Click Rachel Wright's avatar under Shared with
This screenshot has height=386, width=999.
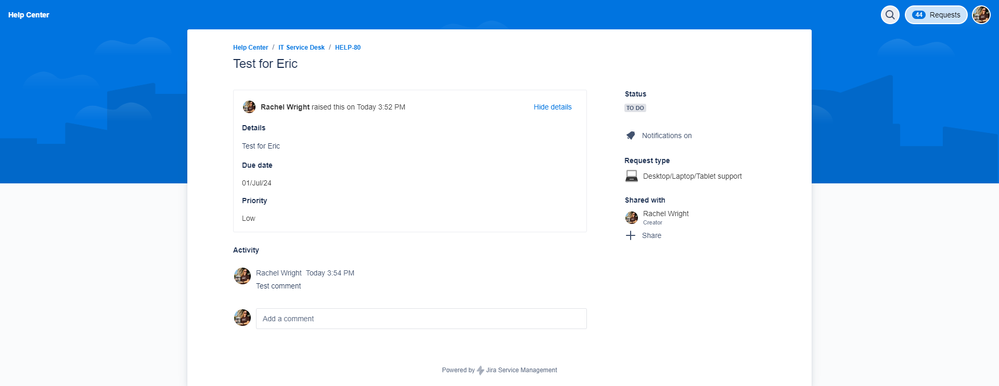pyautogui.click(x=631, y=218)
